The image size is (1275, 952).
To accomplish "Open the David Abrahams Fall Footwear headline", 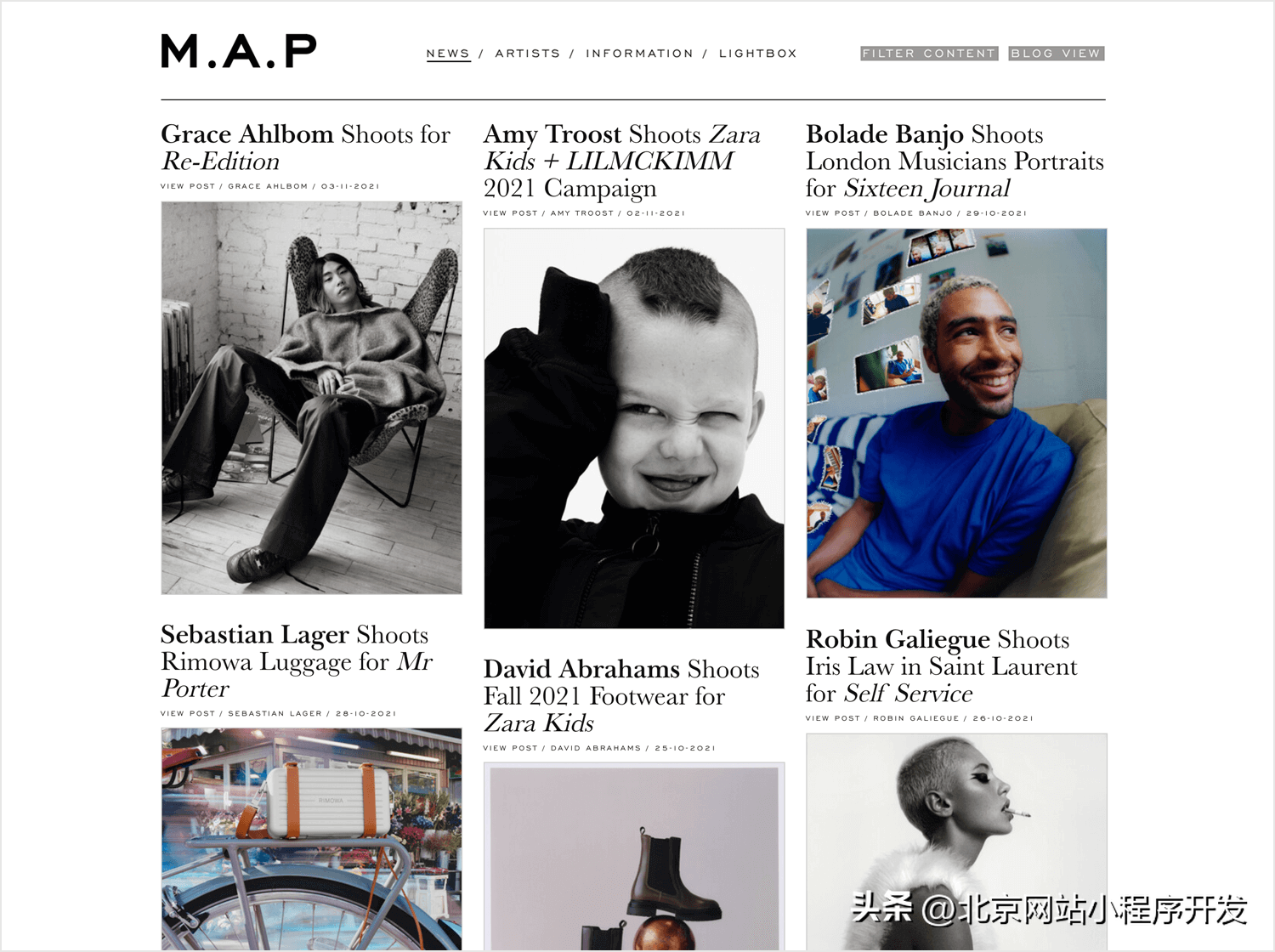I will 621,696.
